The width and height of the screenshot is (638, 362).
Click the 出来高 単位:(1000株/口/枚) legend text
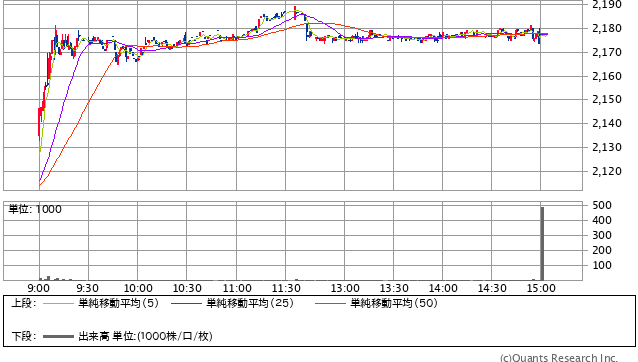(145, 336)
